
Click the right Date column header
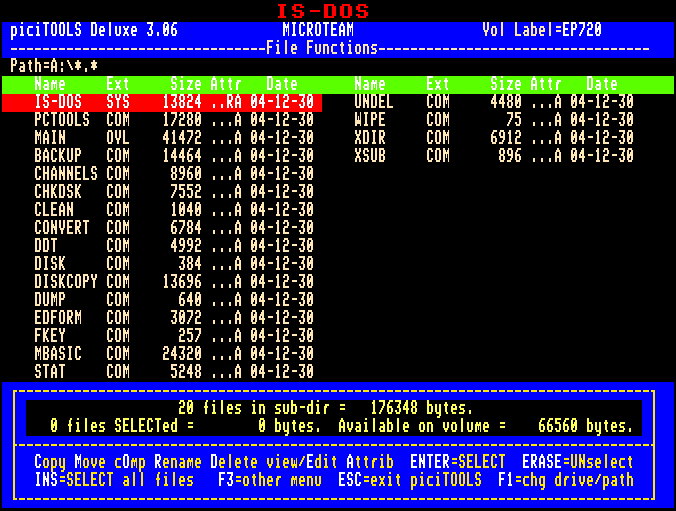pyautogui.click(x=602, y=84)
